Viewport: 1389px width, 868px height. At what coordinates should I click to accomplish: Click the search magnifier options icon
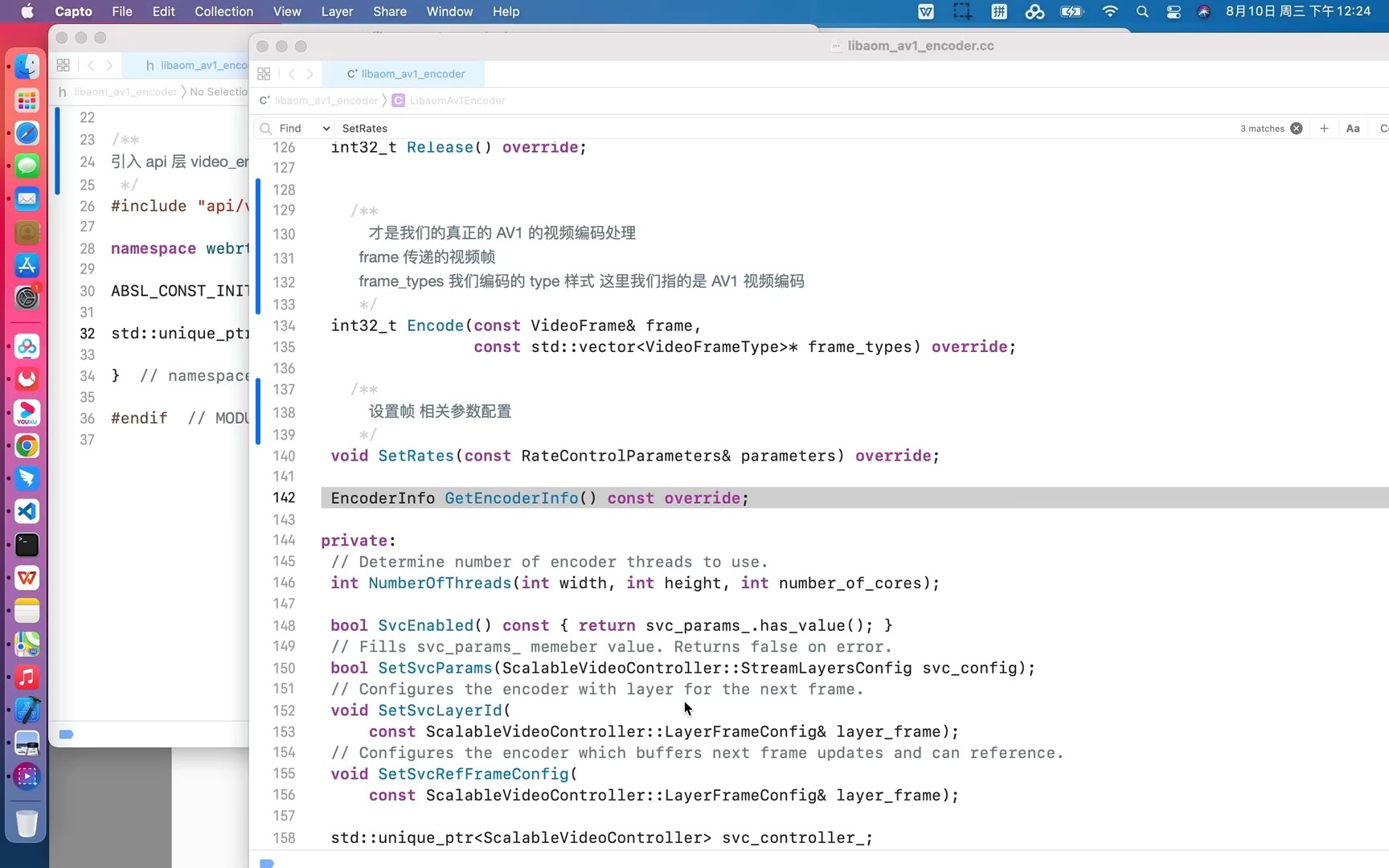coord(265,129)
